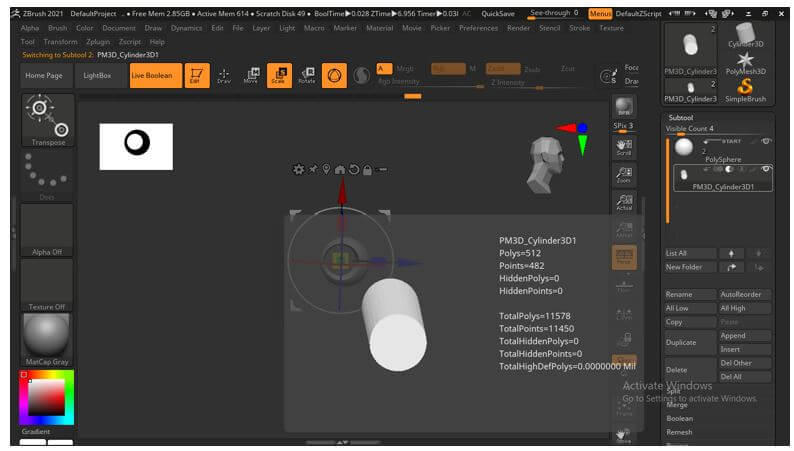Viewport: 794px width, 451px height.
Task: Activate the Edit mode button
Action: coord(196,75)
